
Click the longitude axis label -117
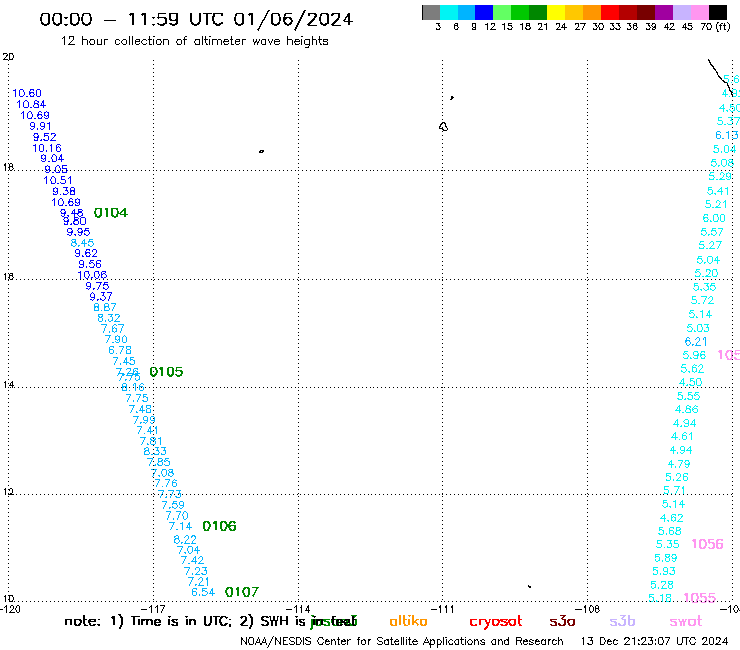[154, 609]
